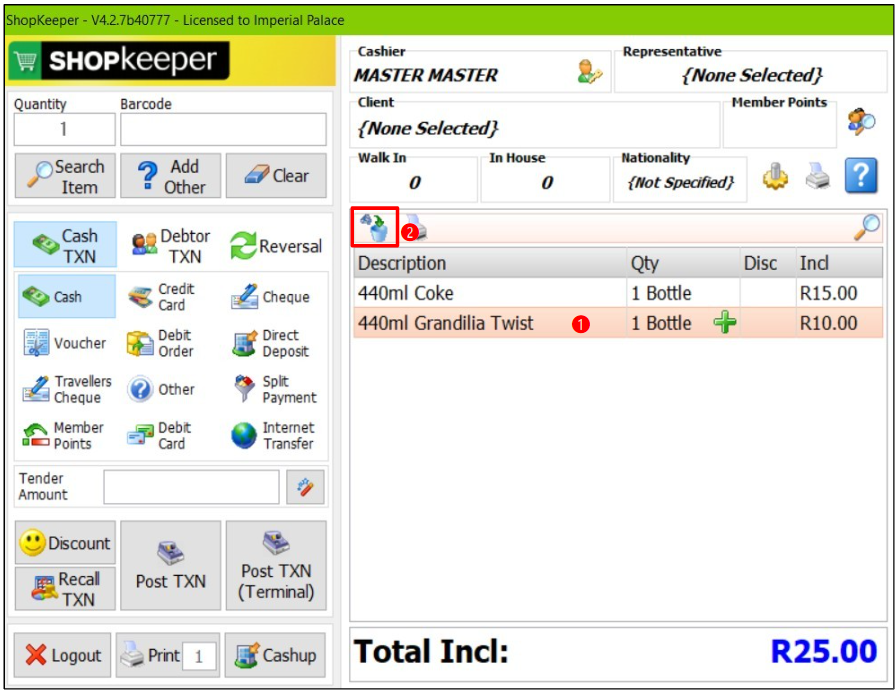Viewport: 896px width, 692px height.
Task: Click the print copies count box
Action: 199,657
